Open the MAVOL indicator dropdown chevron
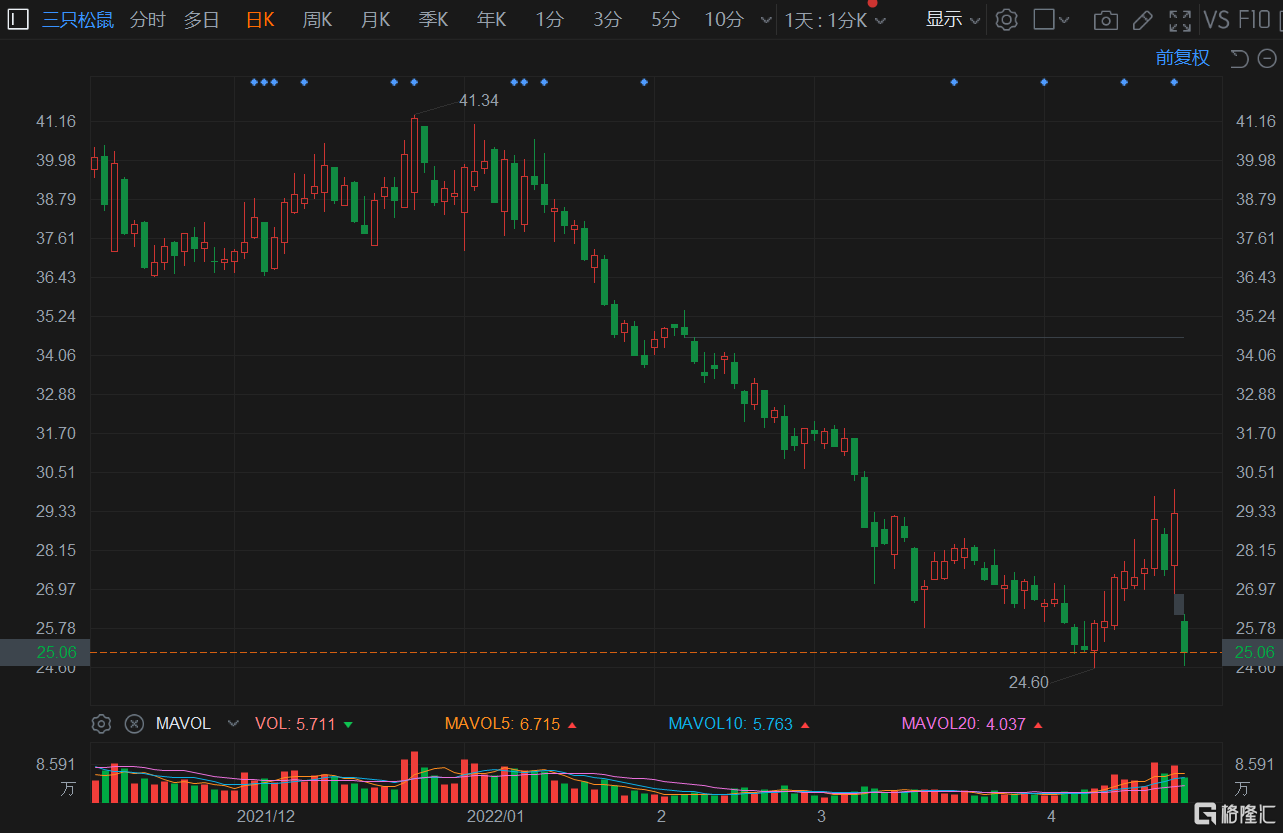Image resolution: width=1283 pixels, height=833 pixels. (234, 723)
